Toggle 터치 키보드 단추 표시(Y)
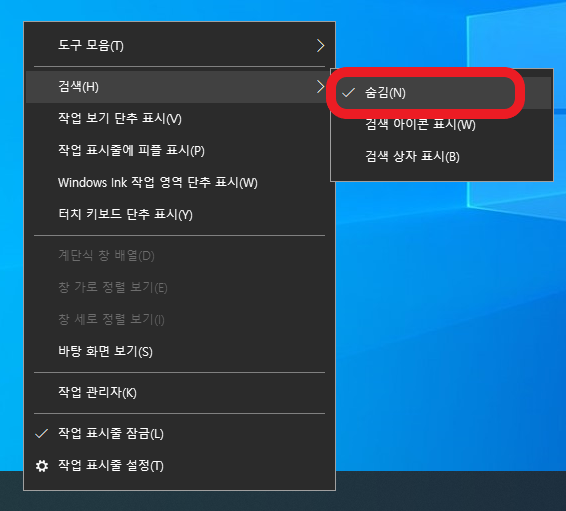The width and height of the screenshot is (566, 511). (179, 214)
